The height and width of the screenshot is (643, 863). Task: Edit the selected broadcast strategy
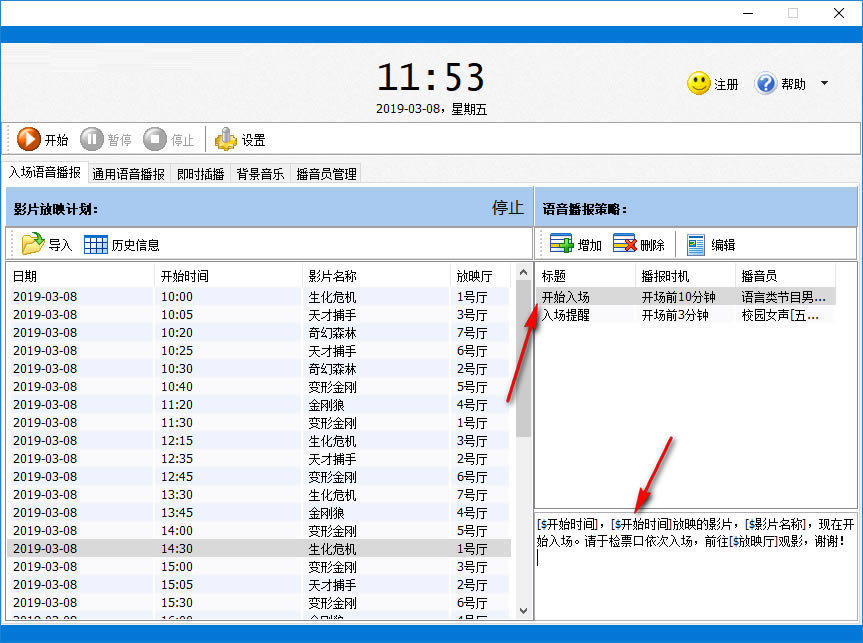coord(696,244)
